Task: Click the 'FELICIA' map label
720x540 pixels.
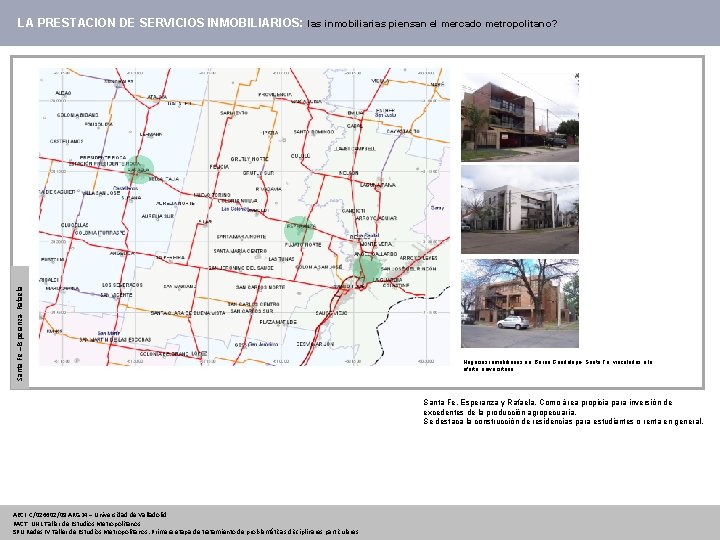Action: point(219,167)
